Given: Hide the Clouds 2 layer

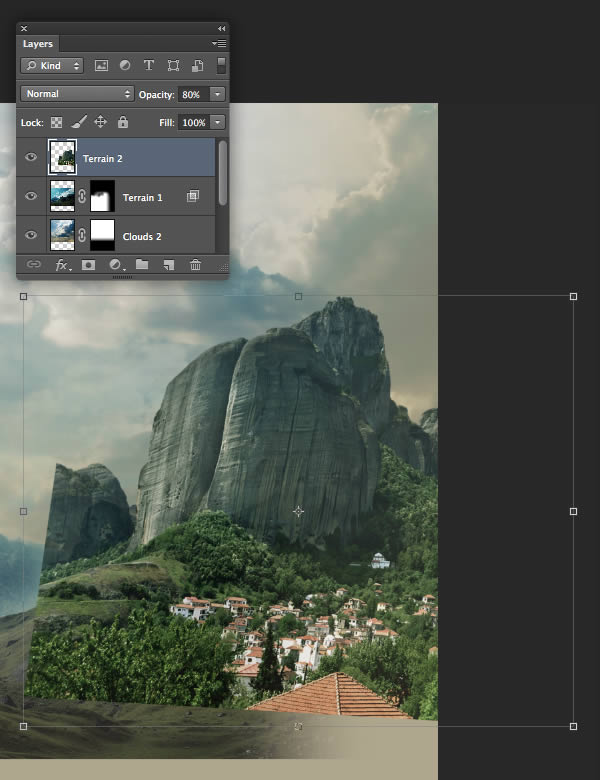Looking at the screenshot, I should coord(31,235).
